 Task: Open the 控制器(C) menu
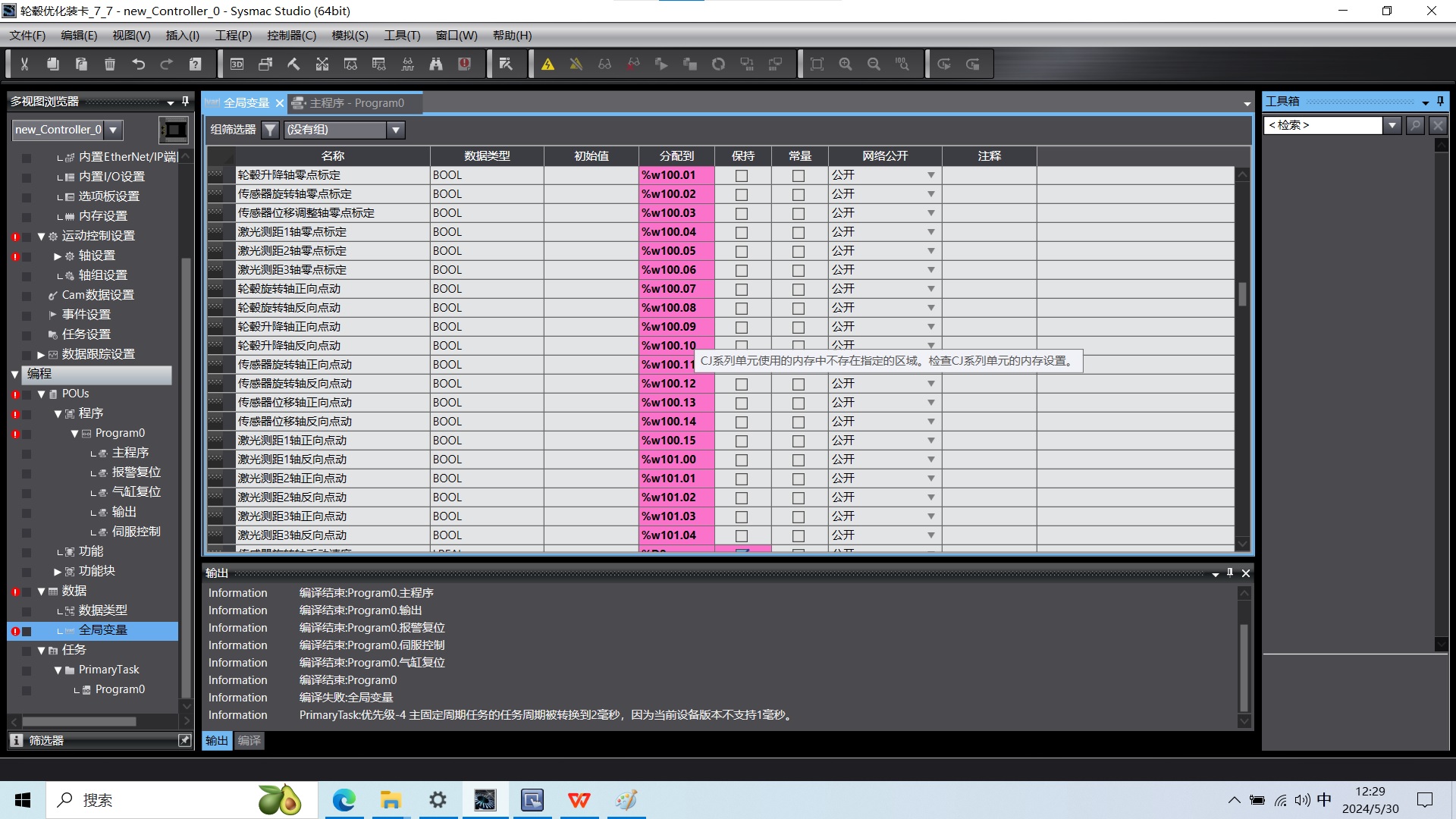pyautogui.click(x=291, y=36)
